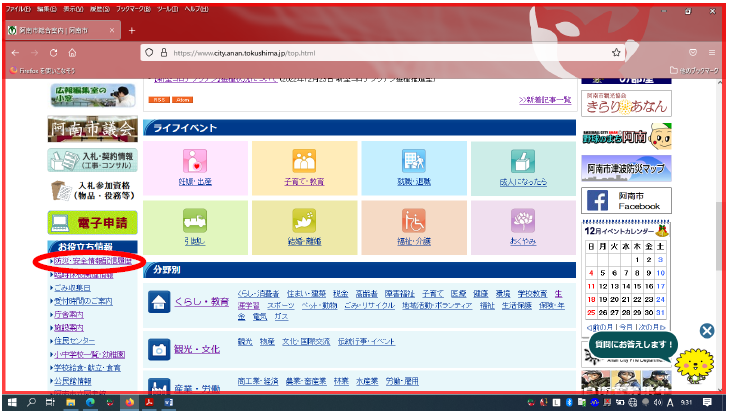This screenshot has height=415, width=729.
Task: Open the おくやみ condolence icon
Action: click(523, 220)
